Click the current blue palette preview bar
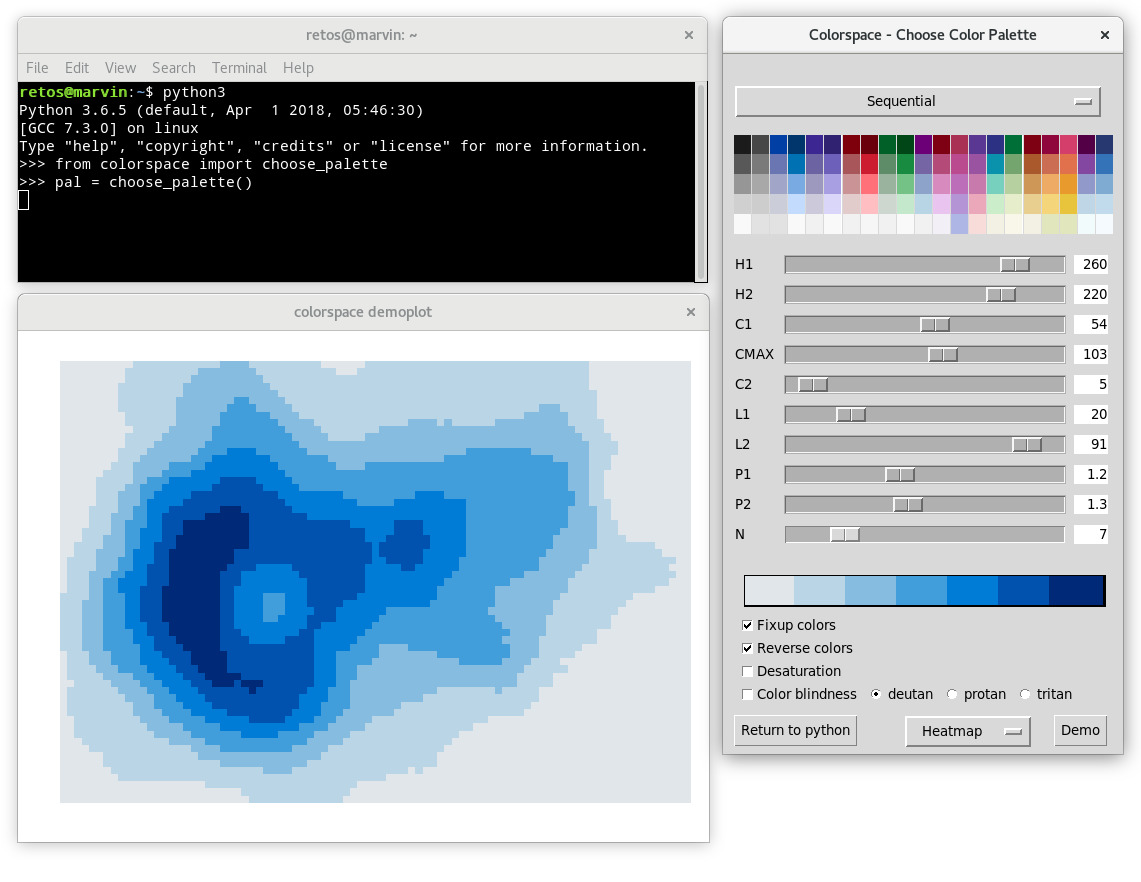This screenshot has height=882, width=1141. [x=922, y=590]
